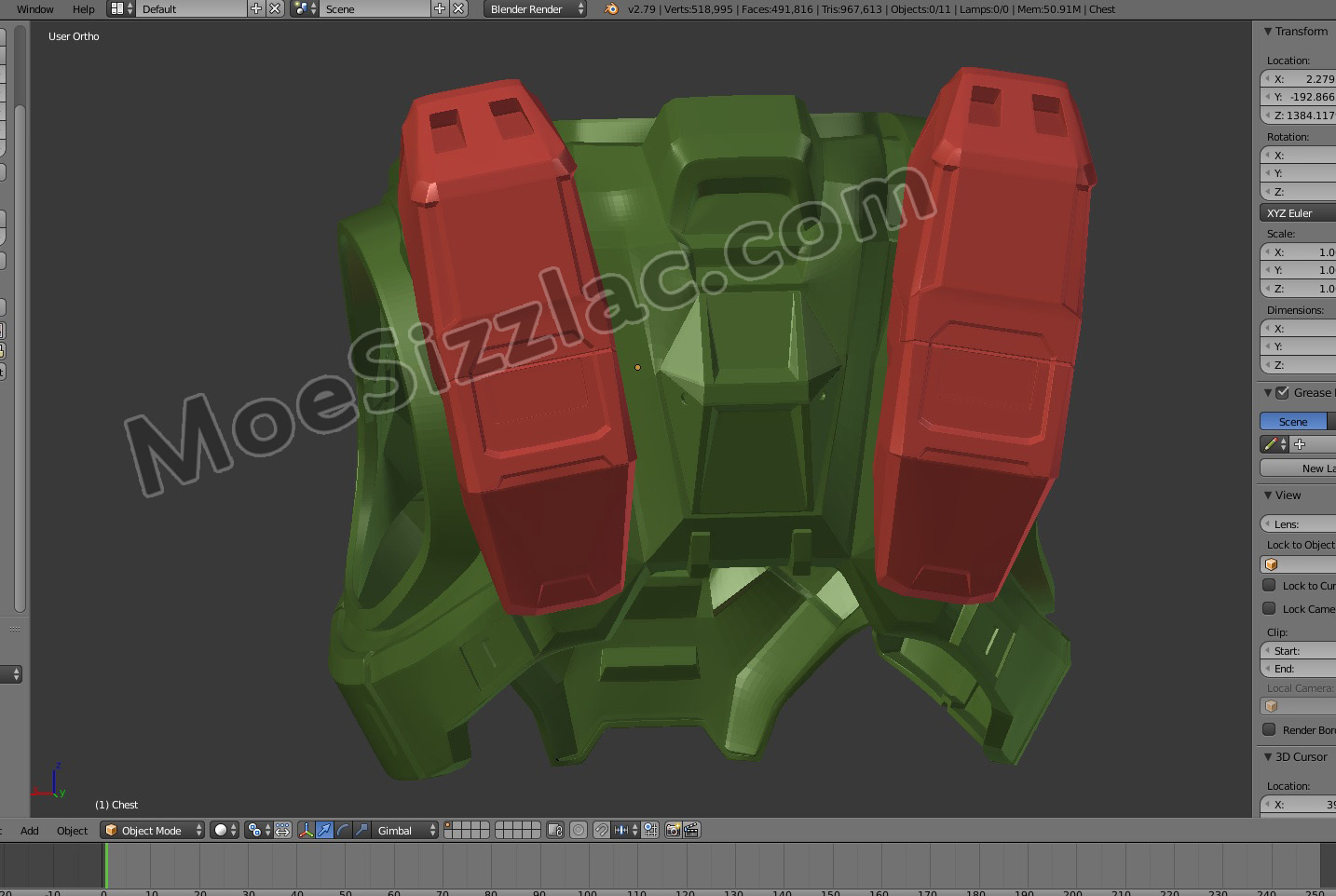Enable Lock Camera to View checkbox
Screen dimensions: 1336x896
pos(1269,608)
